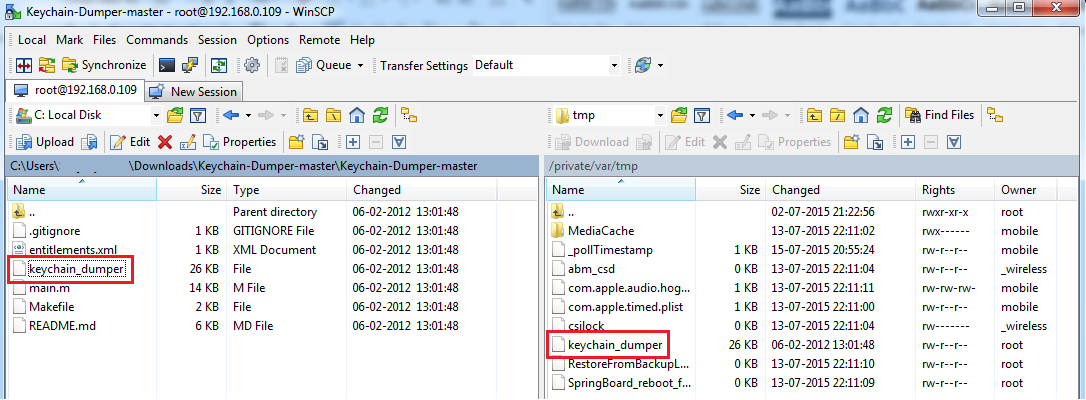
Task: Click the Compare Directories icon
Action: 25,65
